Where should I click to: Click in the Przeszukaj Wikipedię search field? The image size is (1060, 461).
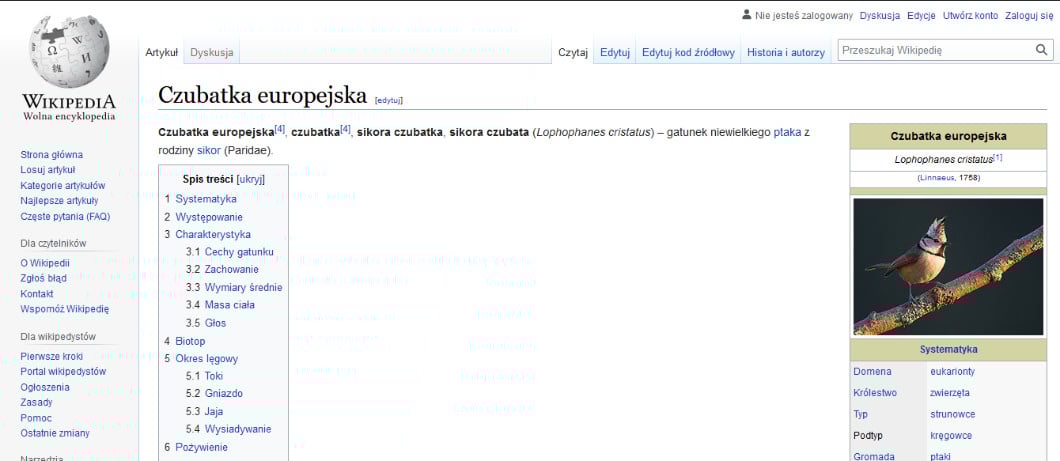coord(934,49)
